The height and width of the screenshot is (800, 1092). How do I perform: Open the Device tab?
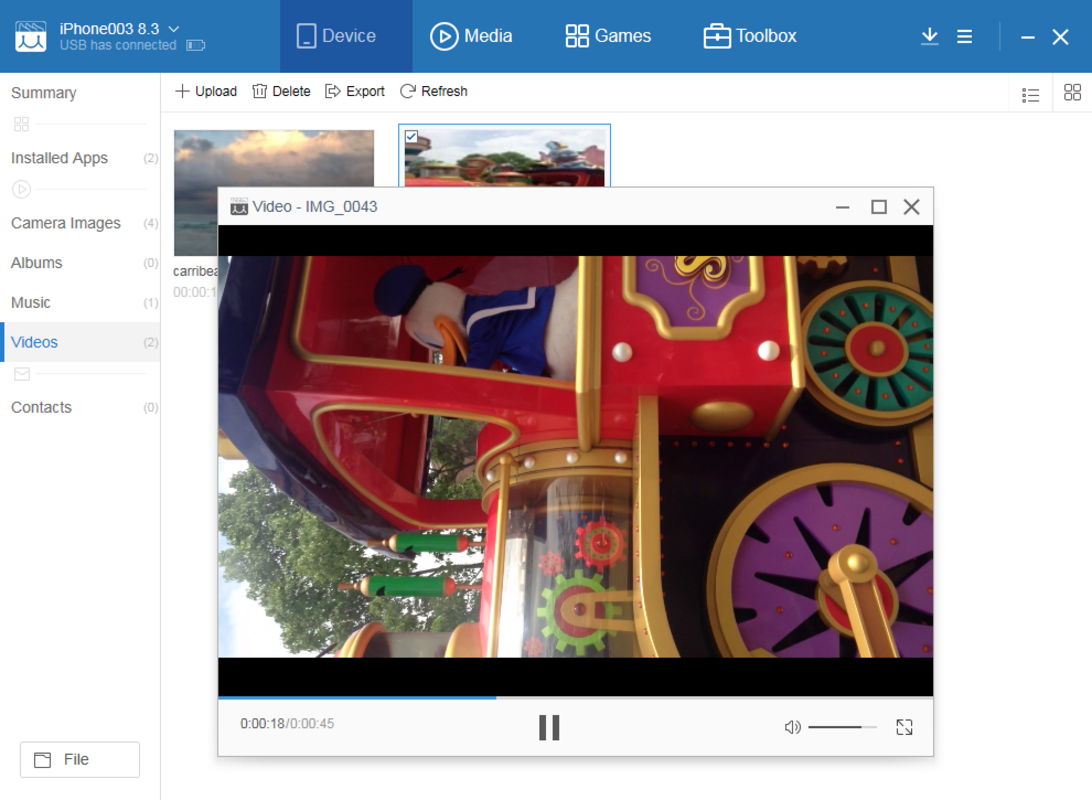[x=345, y=36]
